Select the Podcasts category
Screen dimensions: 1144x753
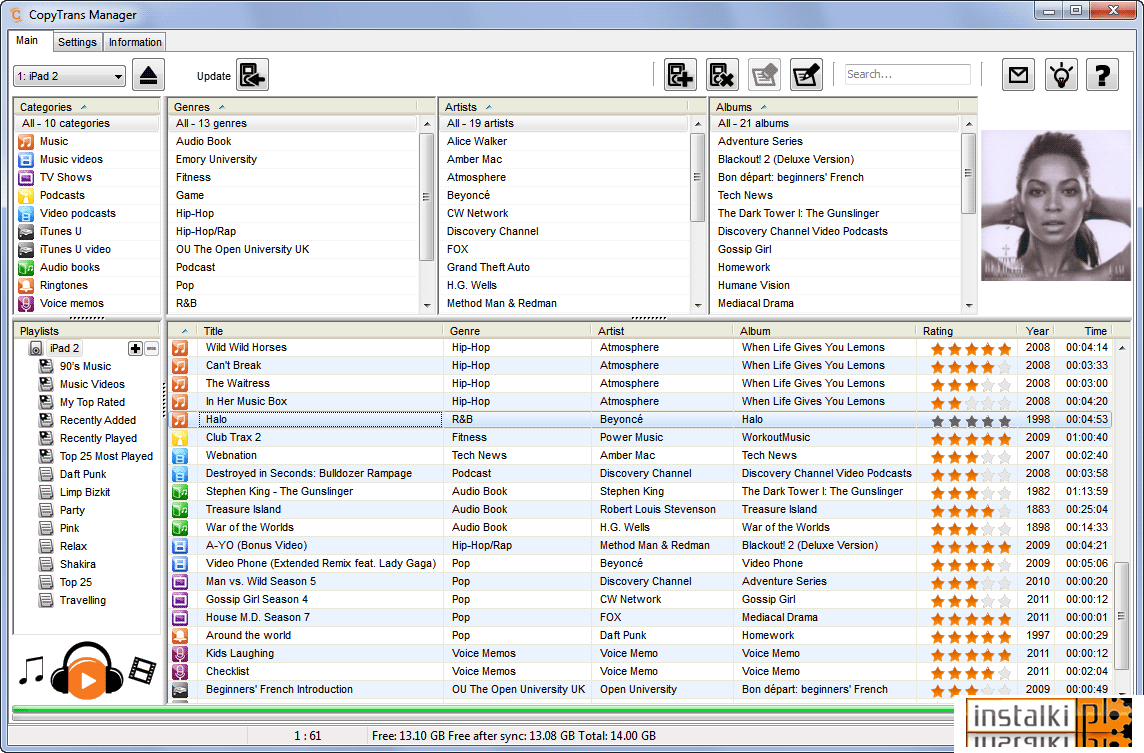pos(87,196)
